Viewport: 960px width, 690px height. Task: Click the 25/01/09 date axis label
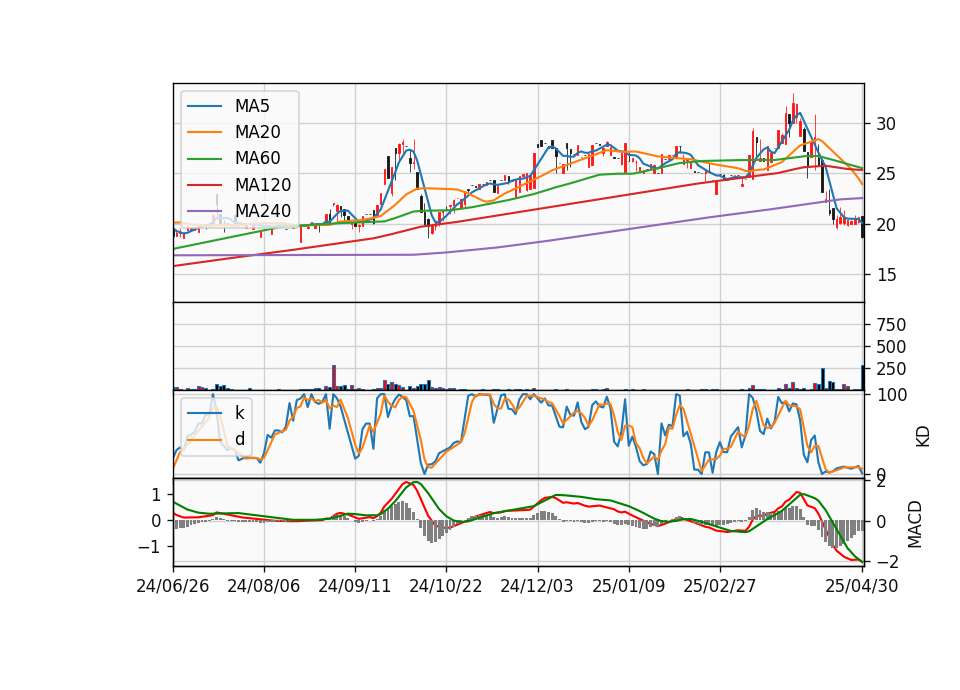(628, 586)
